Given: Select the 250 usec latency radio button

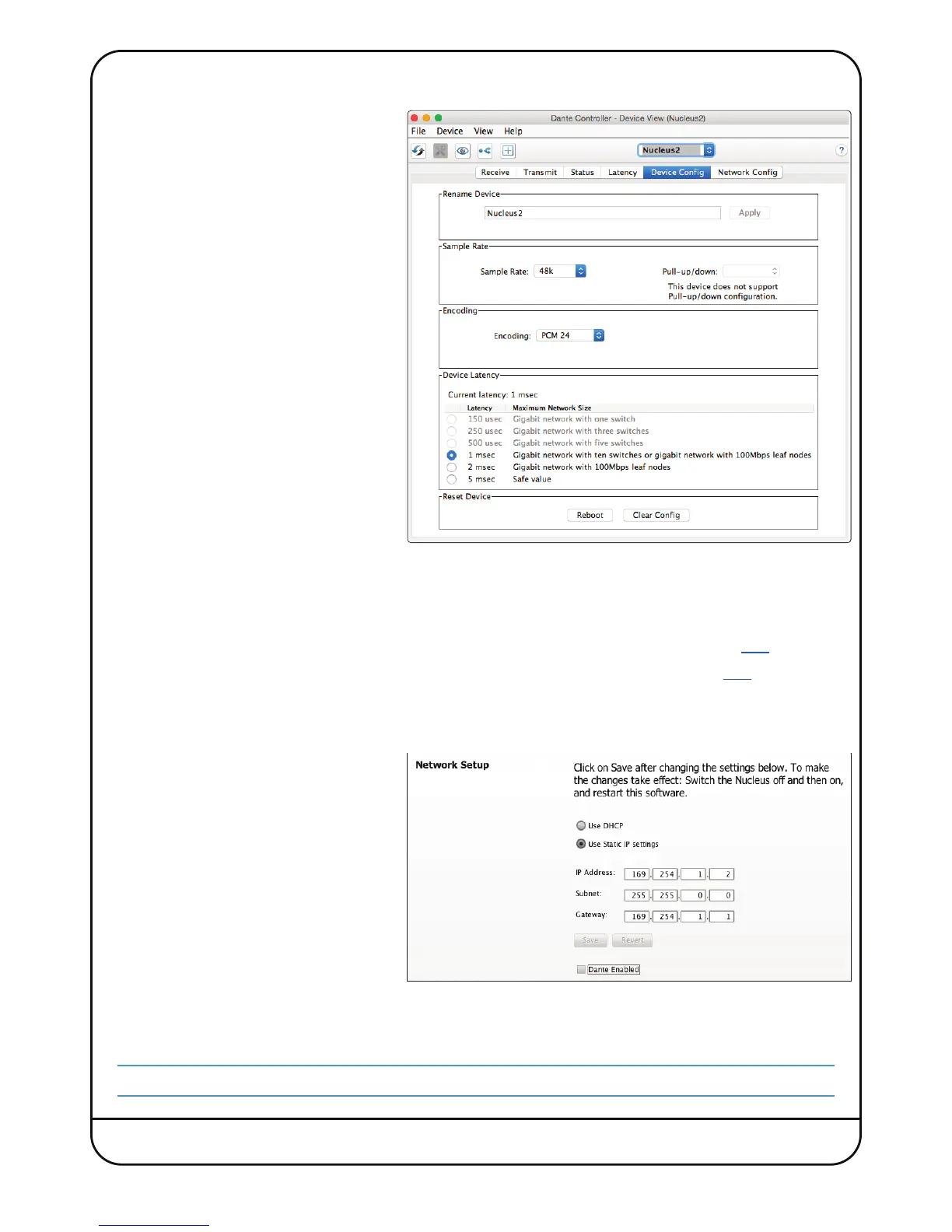Looking at the screenshot, I should (x=452, y=431).
